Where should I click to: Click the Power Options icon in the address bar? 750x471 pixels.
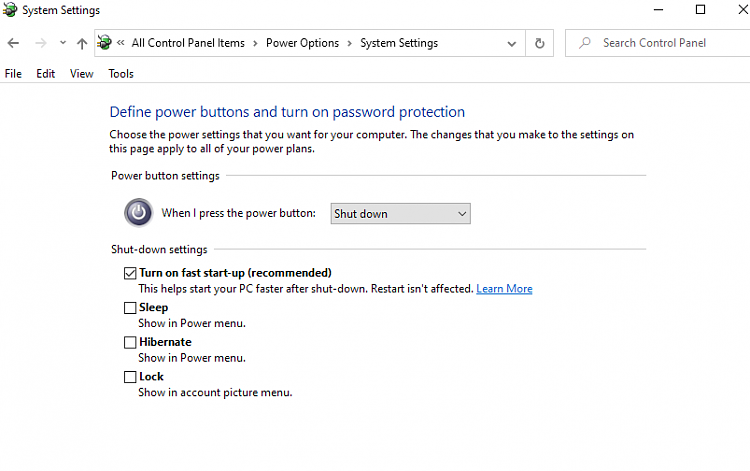(104, 43)
